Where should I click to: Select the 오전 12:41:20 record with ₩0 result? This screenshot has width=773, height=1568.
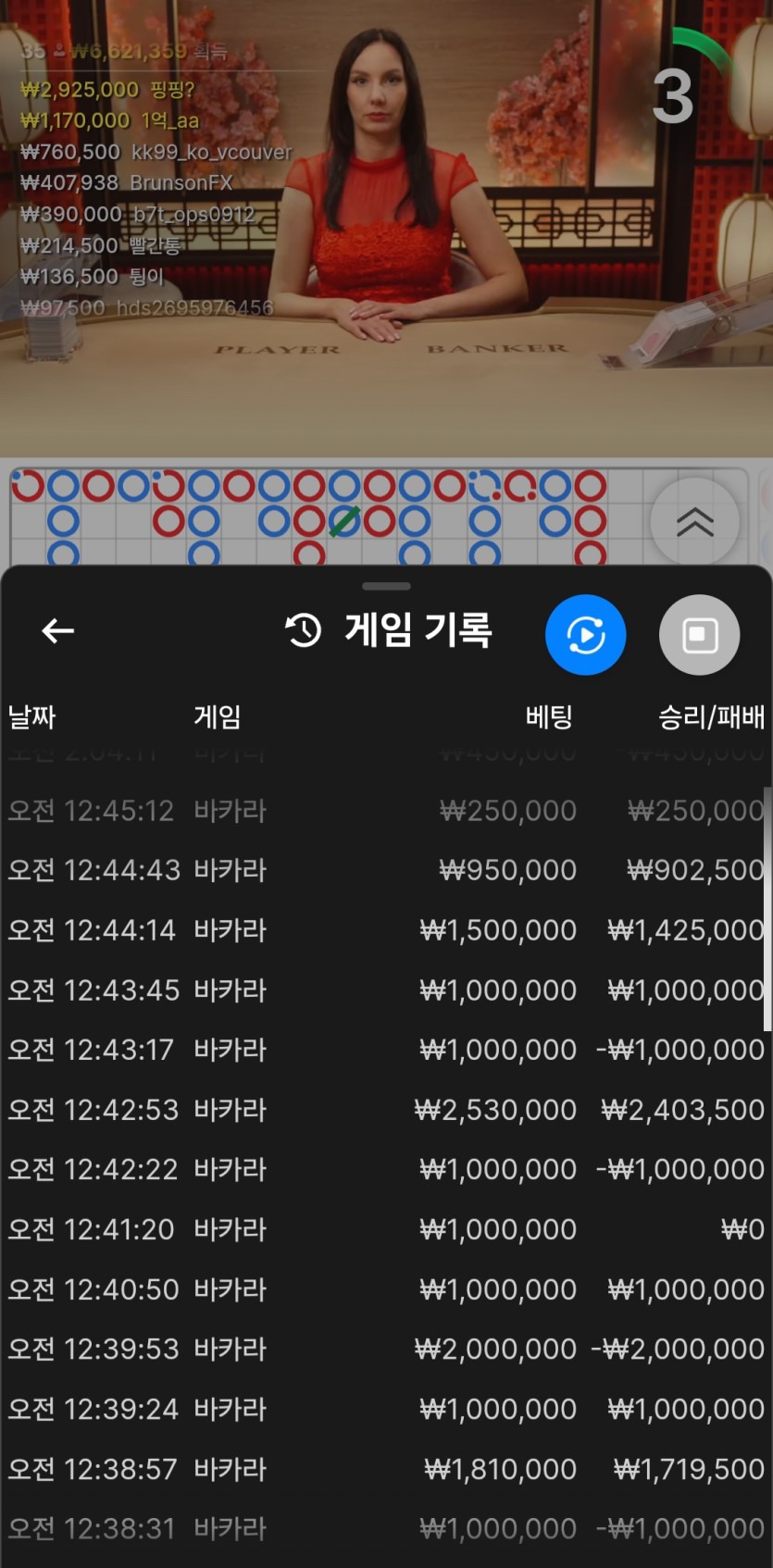click(x=385, y=1229)
